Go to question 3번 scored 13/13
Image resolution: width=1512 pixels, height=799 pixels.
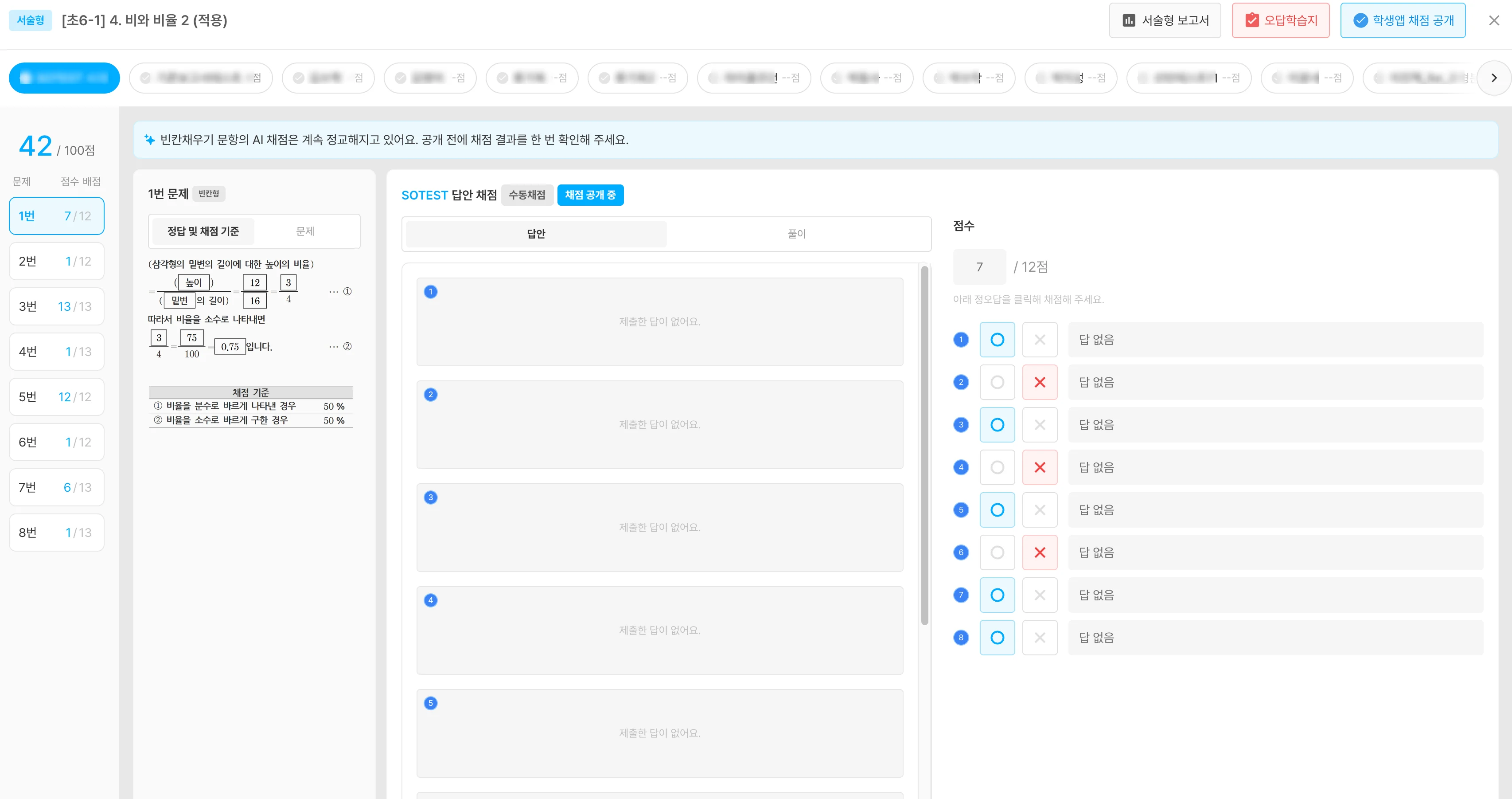(57, 307)
